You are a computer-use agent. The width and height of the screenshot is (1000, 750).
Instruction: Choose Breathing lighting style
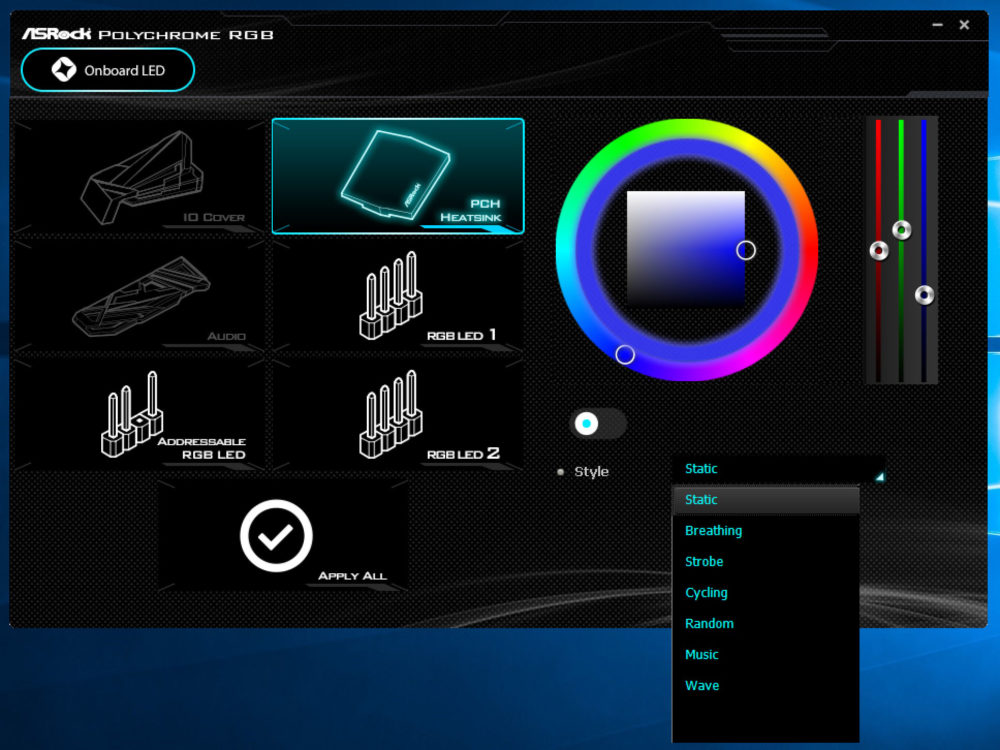(x=766, y=531)
